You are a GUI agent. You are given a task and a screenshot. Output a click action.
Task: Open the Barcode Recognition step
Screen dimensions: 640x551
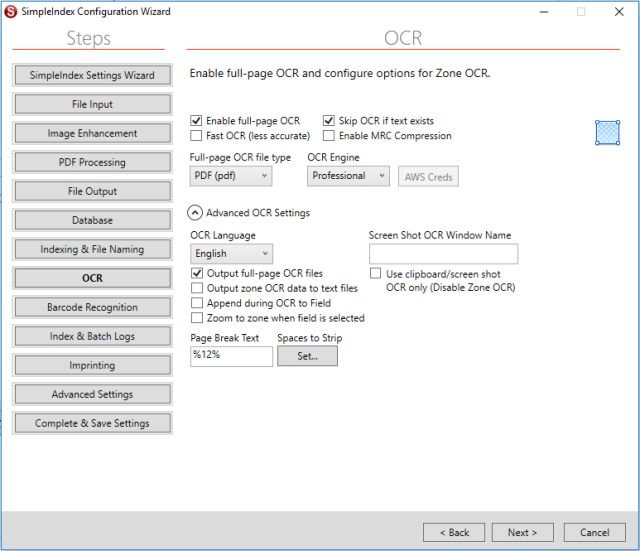tap(92, 307)
